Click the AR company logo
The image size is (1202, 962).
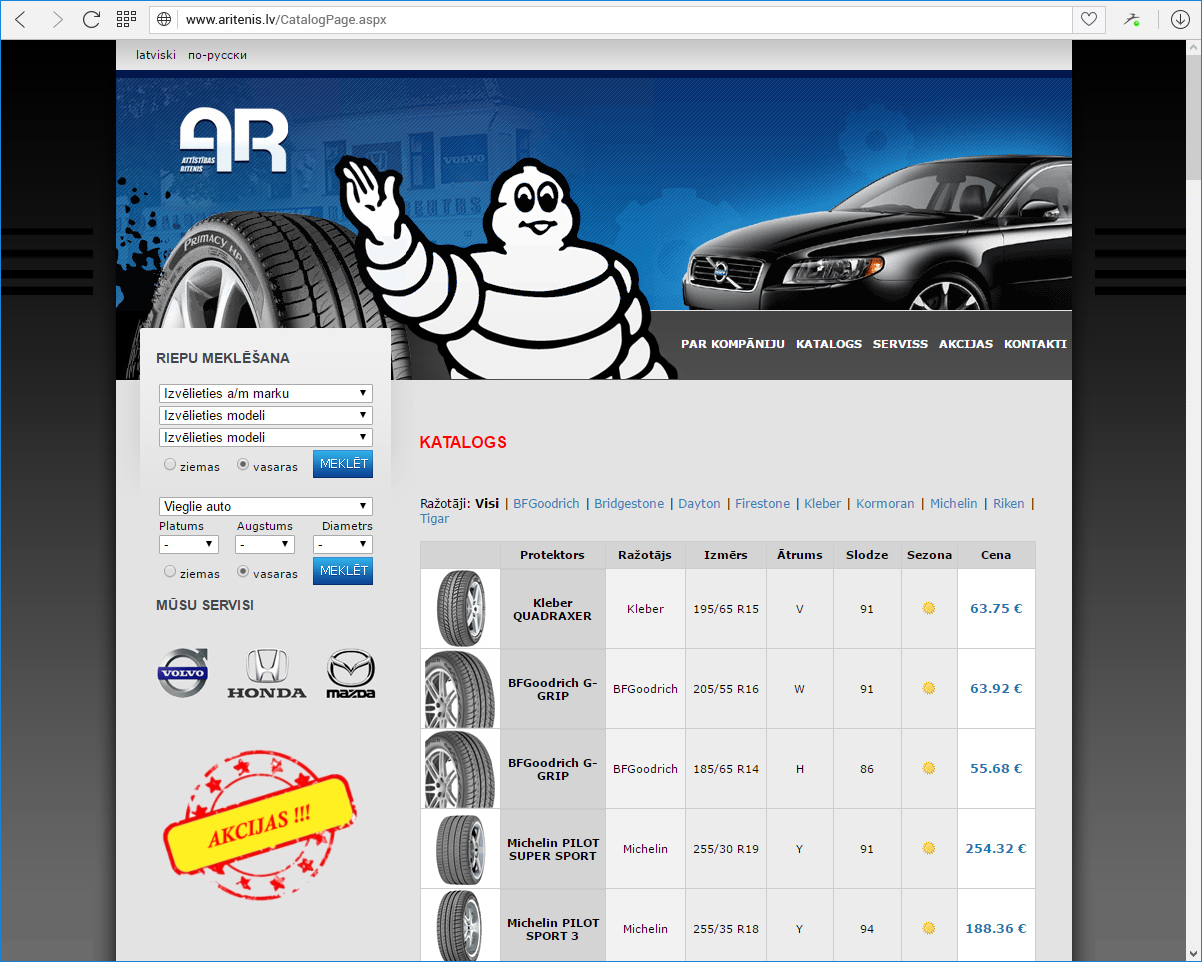click(234, 141)
